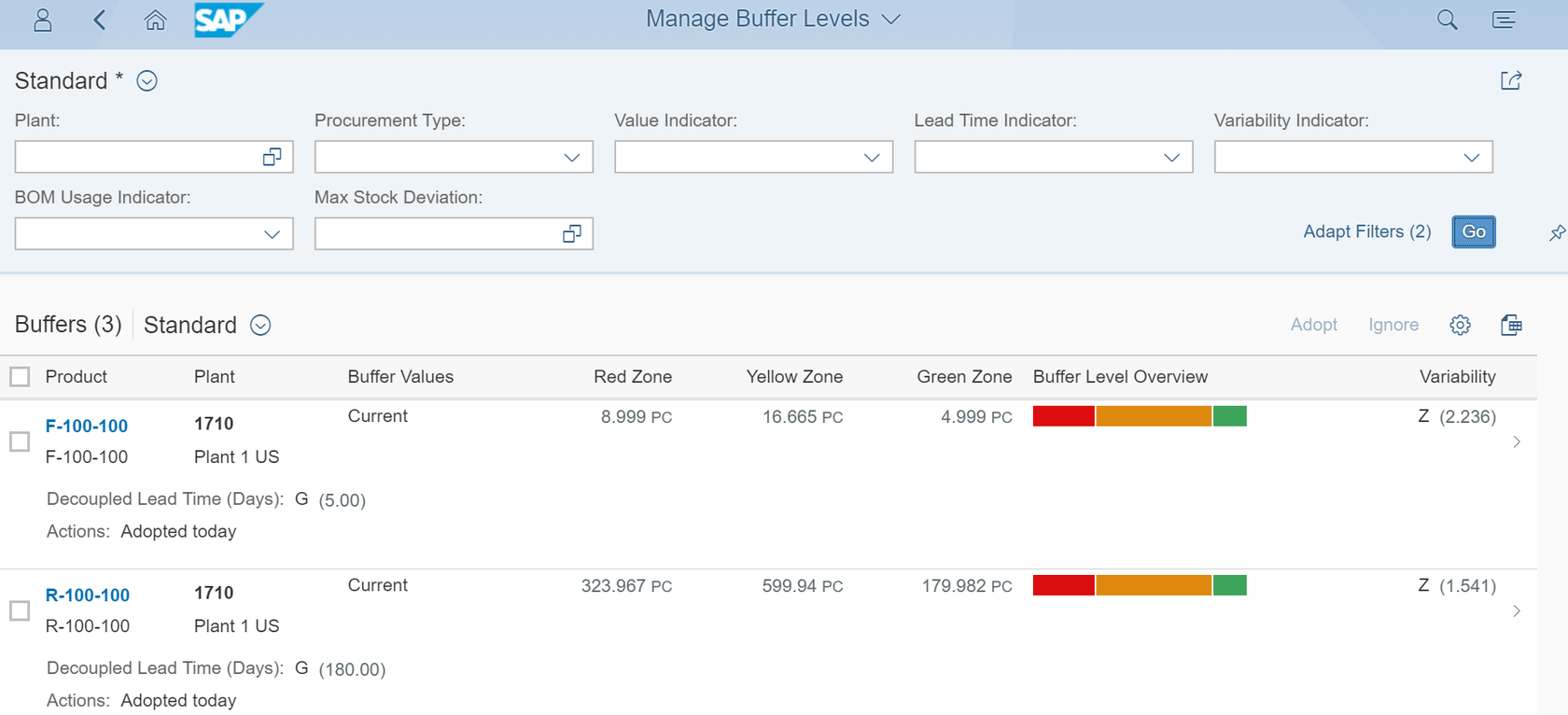Open the filter variant Standard * dropdown

(147, 81)
